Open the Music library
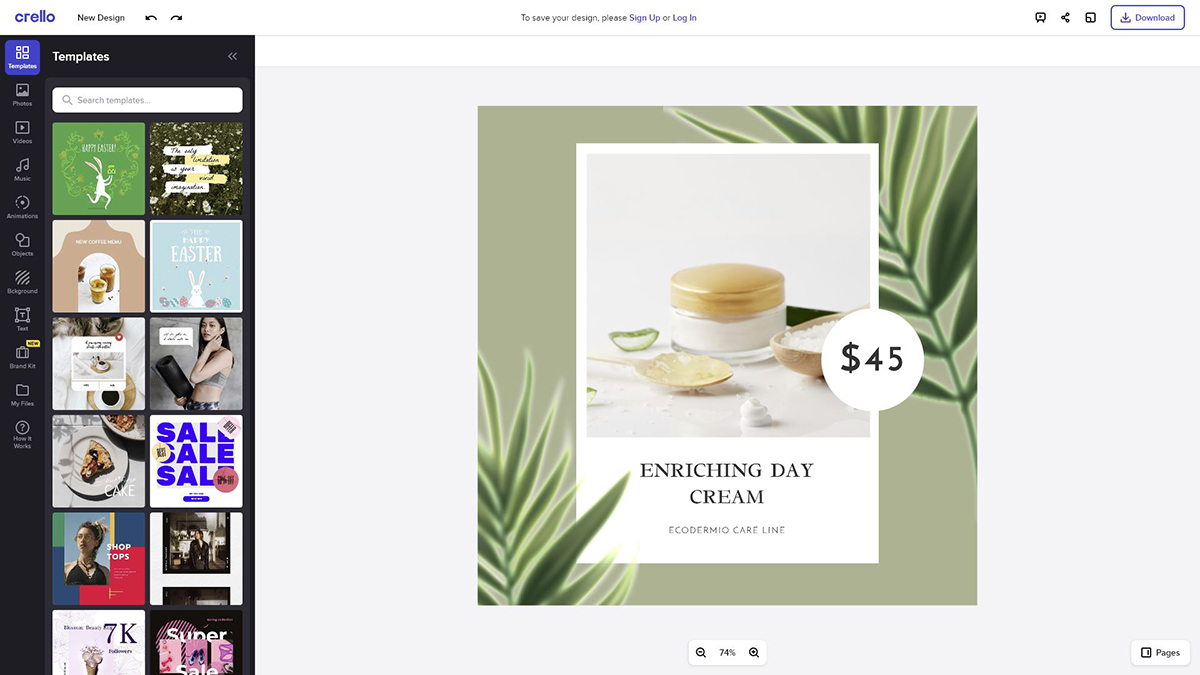 [22, 169]
